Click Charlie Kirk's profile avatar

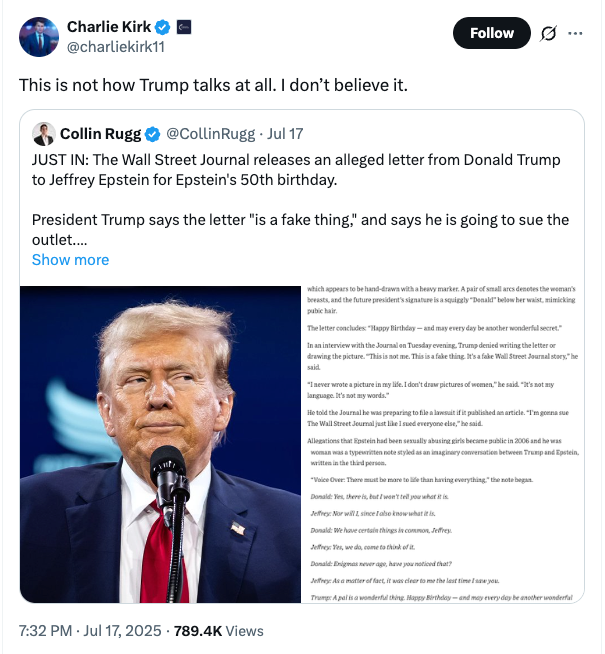pos(39,37)
